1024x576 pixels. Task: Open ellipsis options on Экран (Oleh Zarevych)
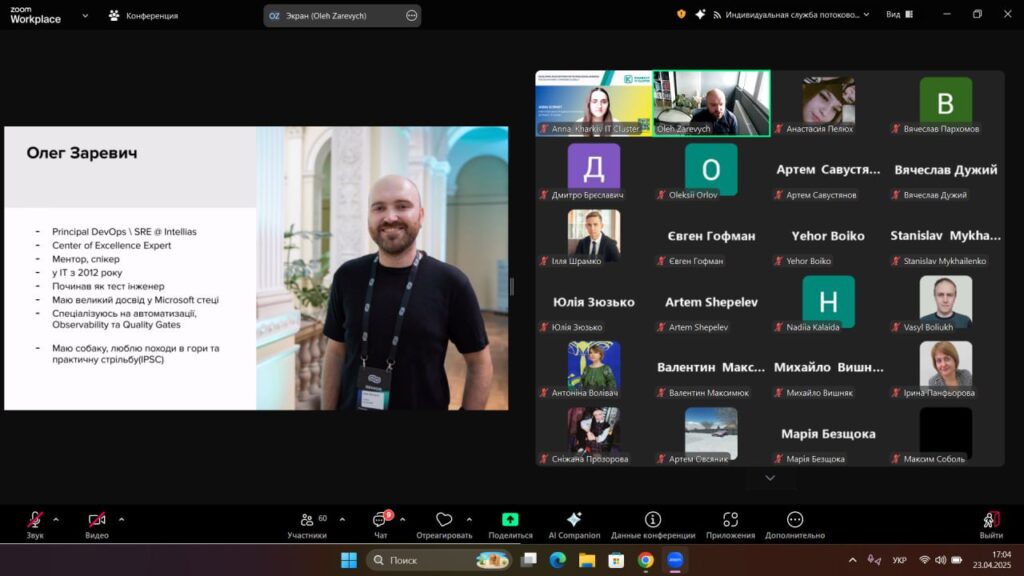point(412,16)
